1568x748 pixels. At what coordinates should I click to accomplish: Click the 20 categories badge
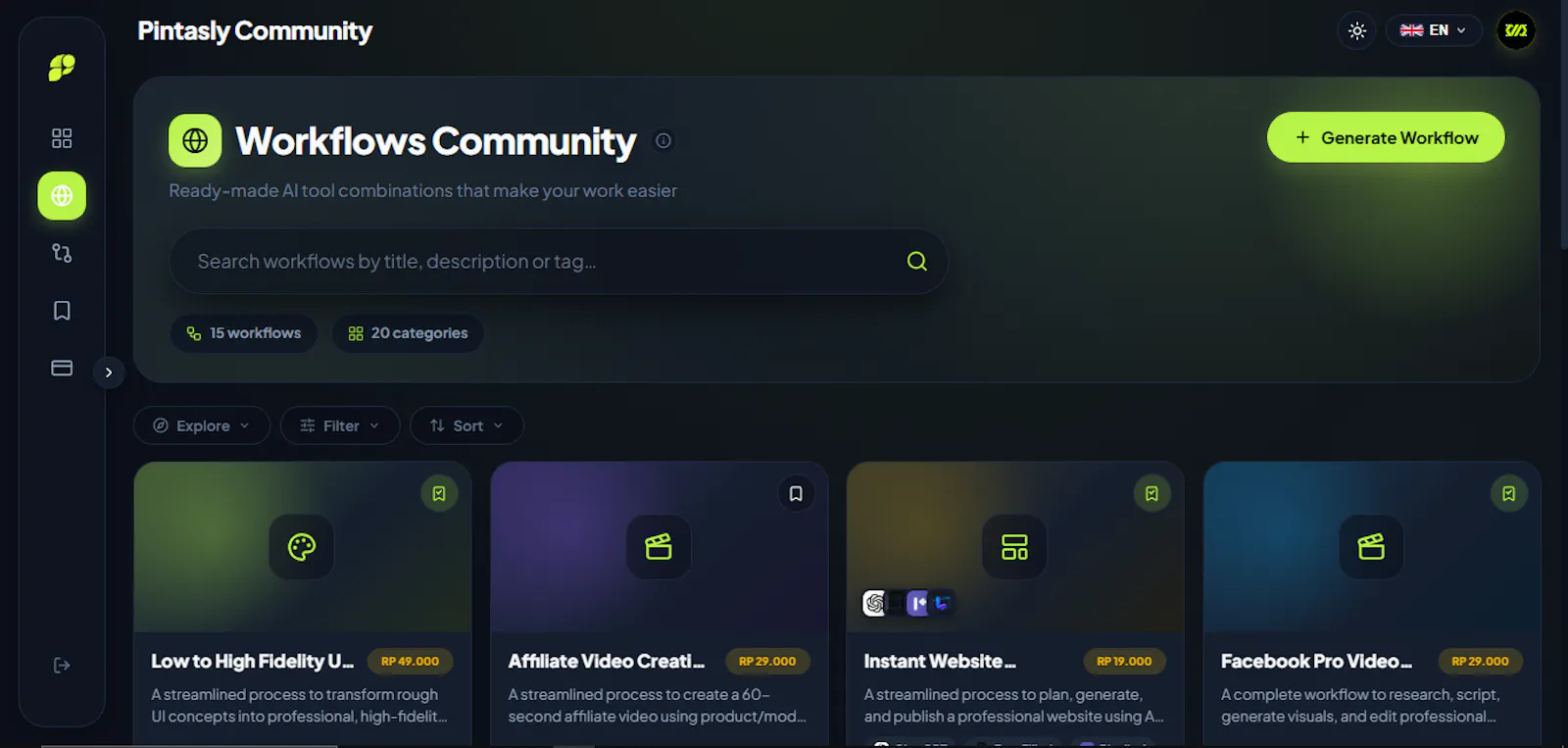[x=408, y=333]
